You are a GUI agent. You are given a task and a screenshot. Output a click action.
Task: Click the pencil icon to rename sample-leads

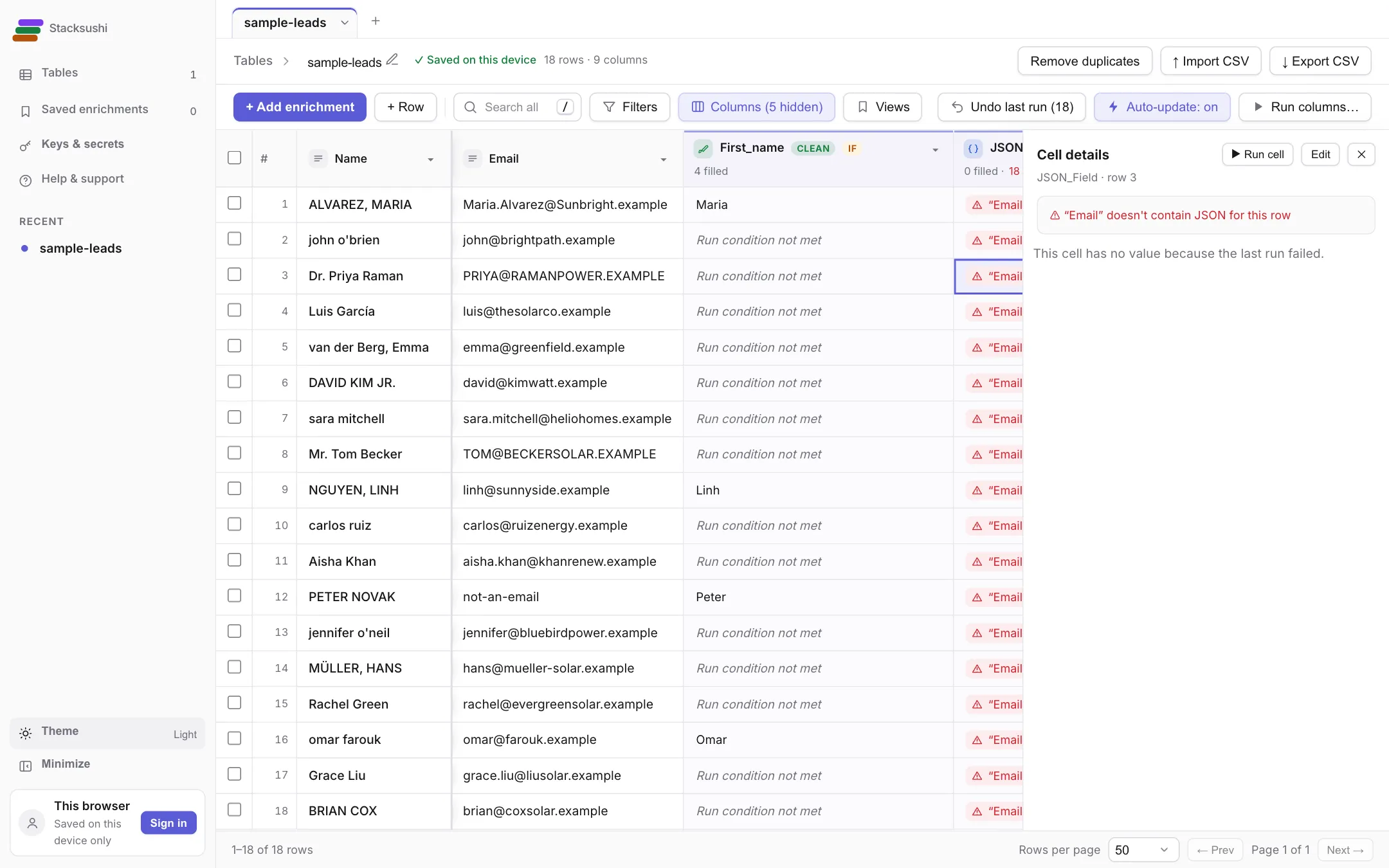click(392, 60)
